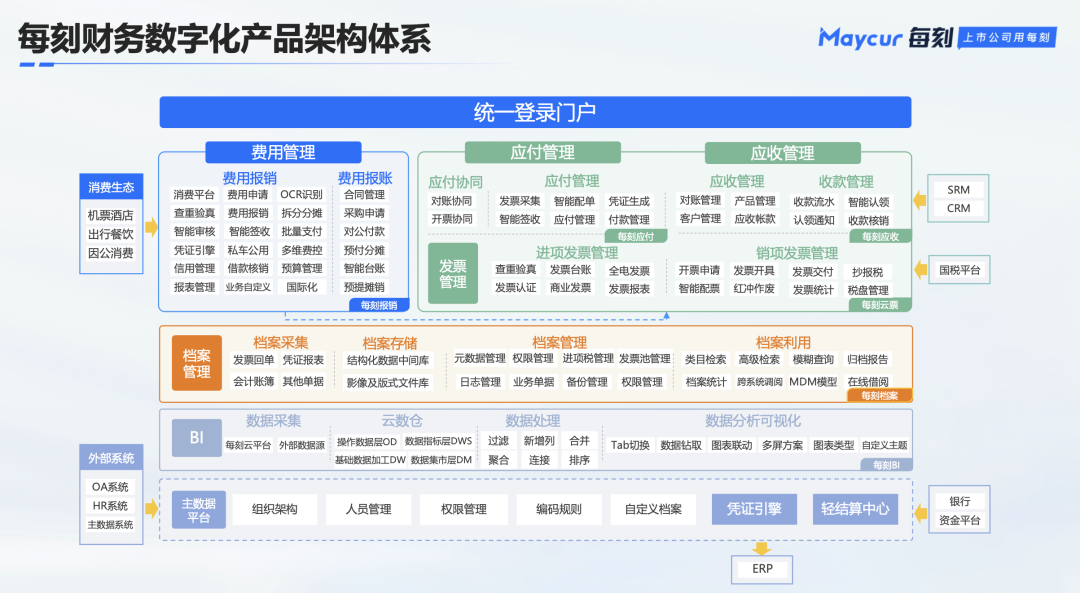The height and width of the screenshot is (593, 1080).
Task: Select the Tab切换 cell
Action: coord(630,445)
